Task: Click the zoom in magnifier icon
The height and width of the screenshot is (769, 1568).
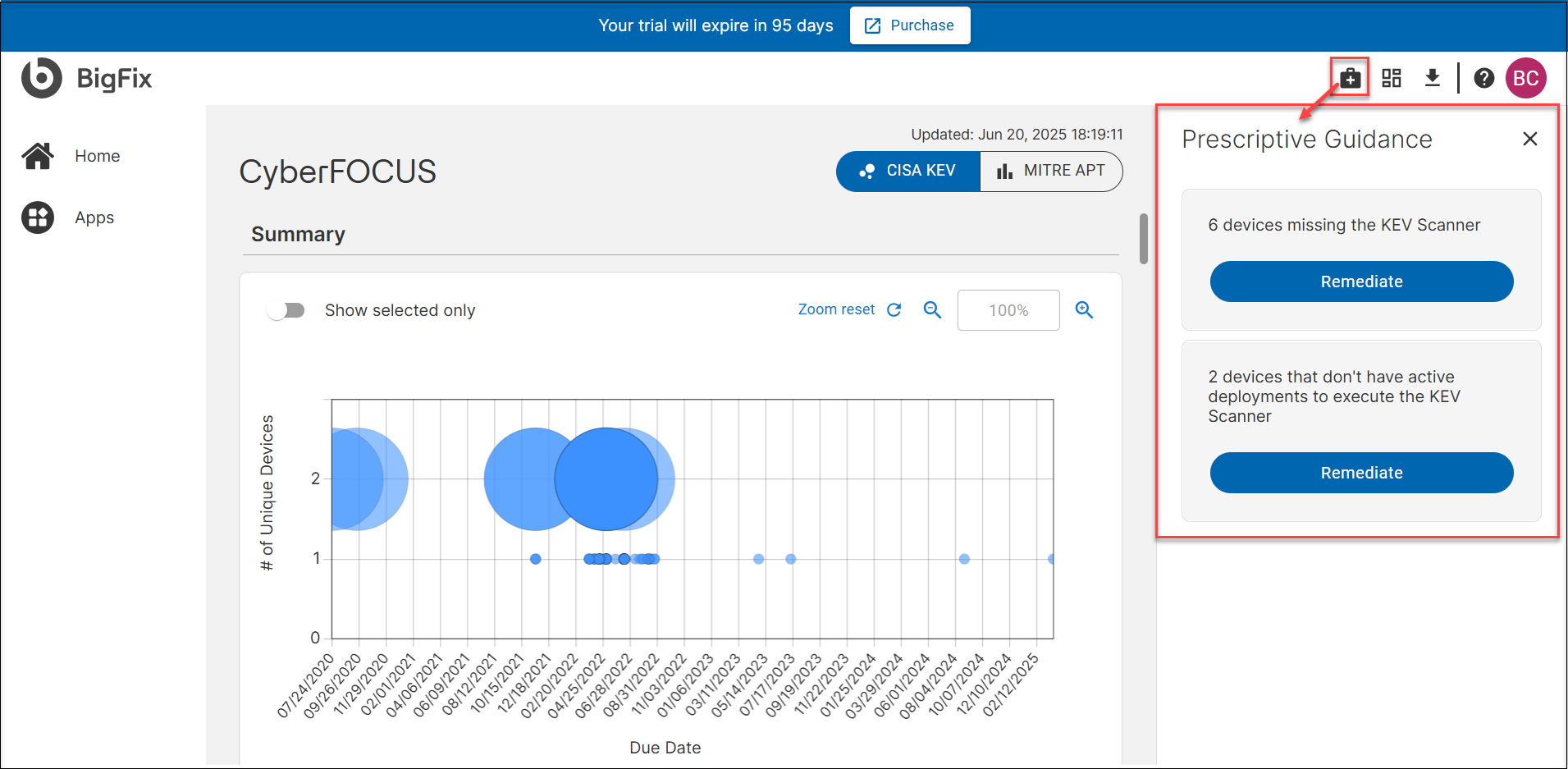Action: (1084, 309)
